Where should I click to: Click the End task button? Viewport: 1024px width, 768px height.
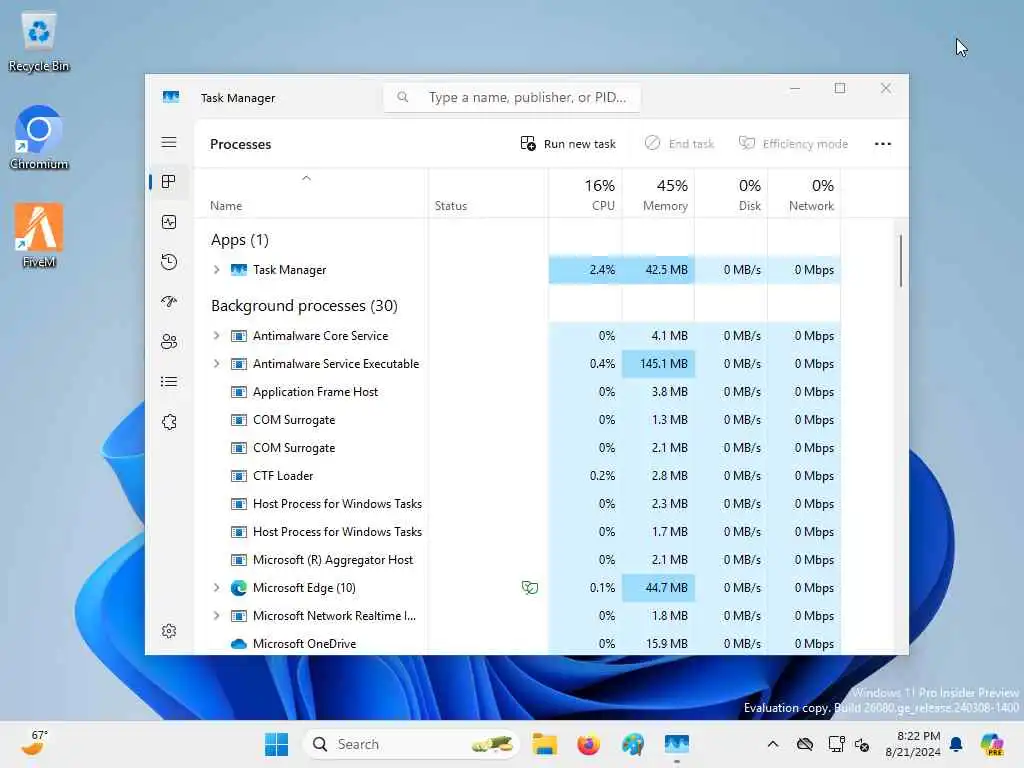coord(679,144)
